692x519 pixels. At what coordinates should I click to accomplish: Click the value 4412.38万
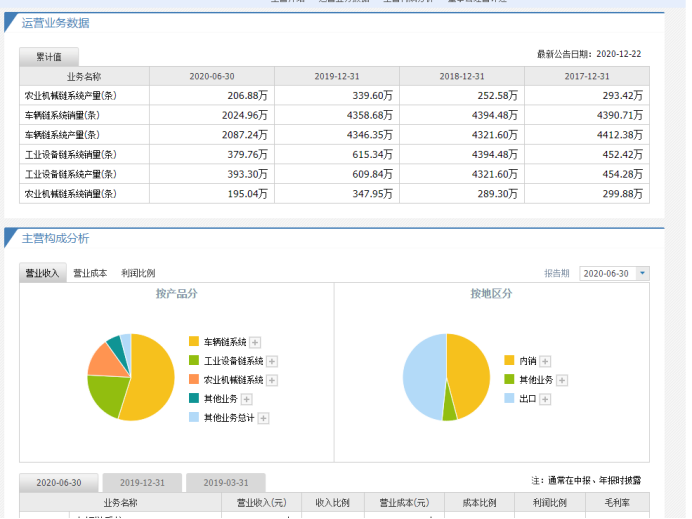pyautogui.click(x=620, y=135)
